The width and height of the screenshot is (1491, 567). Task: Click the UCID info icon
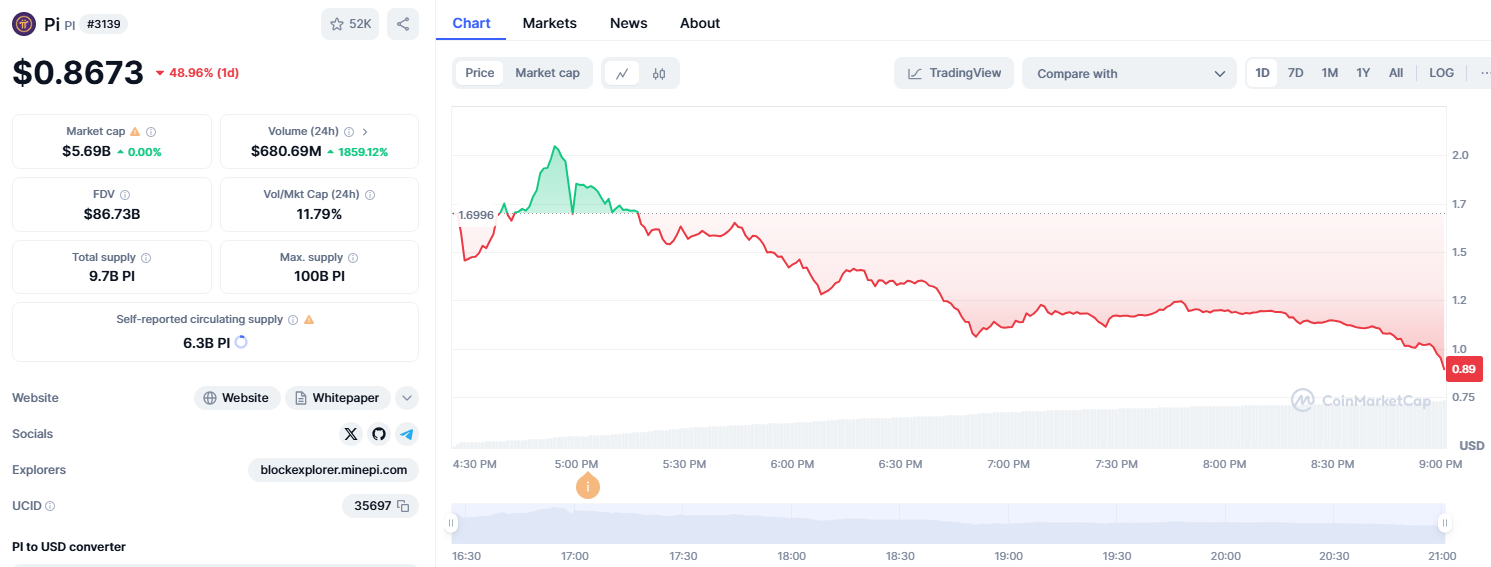tap(50, 506)
